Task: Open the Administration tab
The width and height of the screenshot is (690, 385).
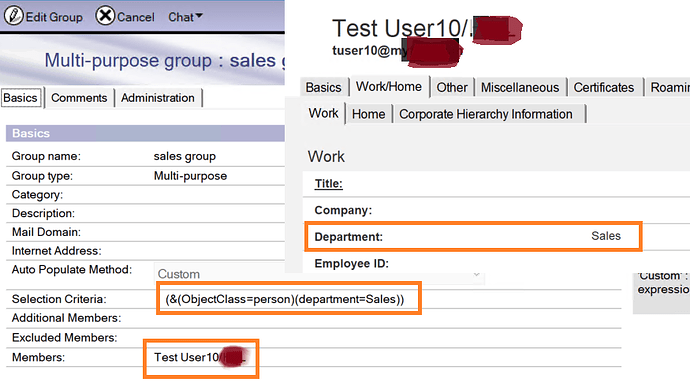Action: click(158, 98)
